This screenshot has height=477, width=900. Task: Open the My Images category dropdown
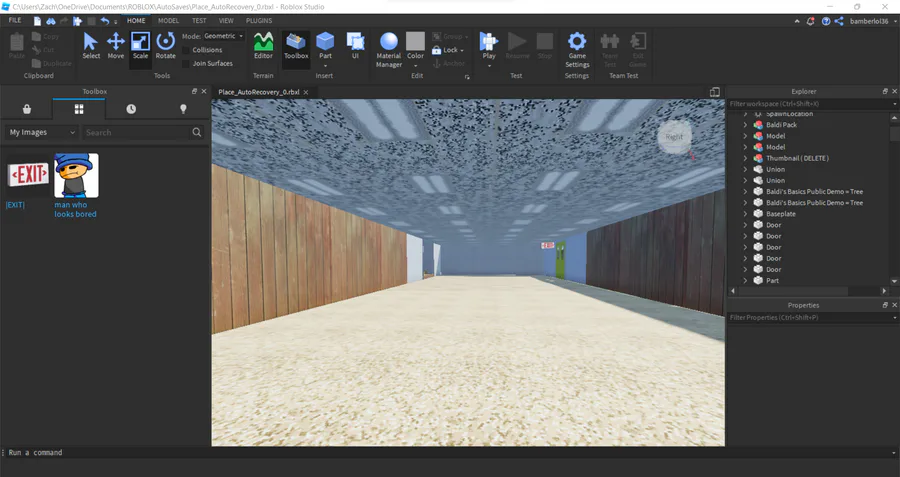tap(41, 132)
